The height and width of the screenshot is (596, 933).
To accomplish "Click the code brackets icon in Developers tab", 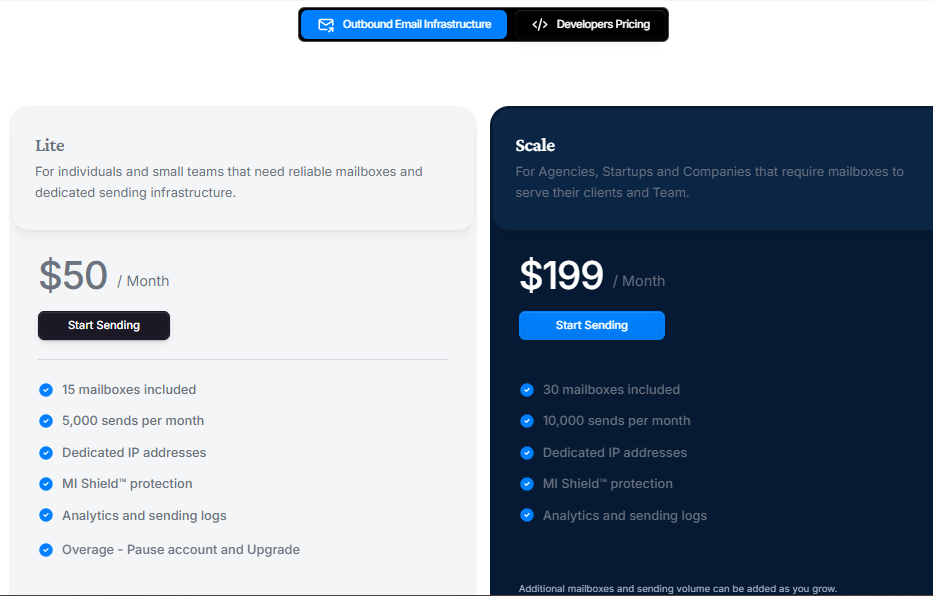I will (x=540, y=24).
